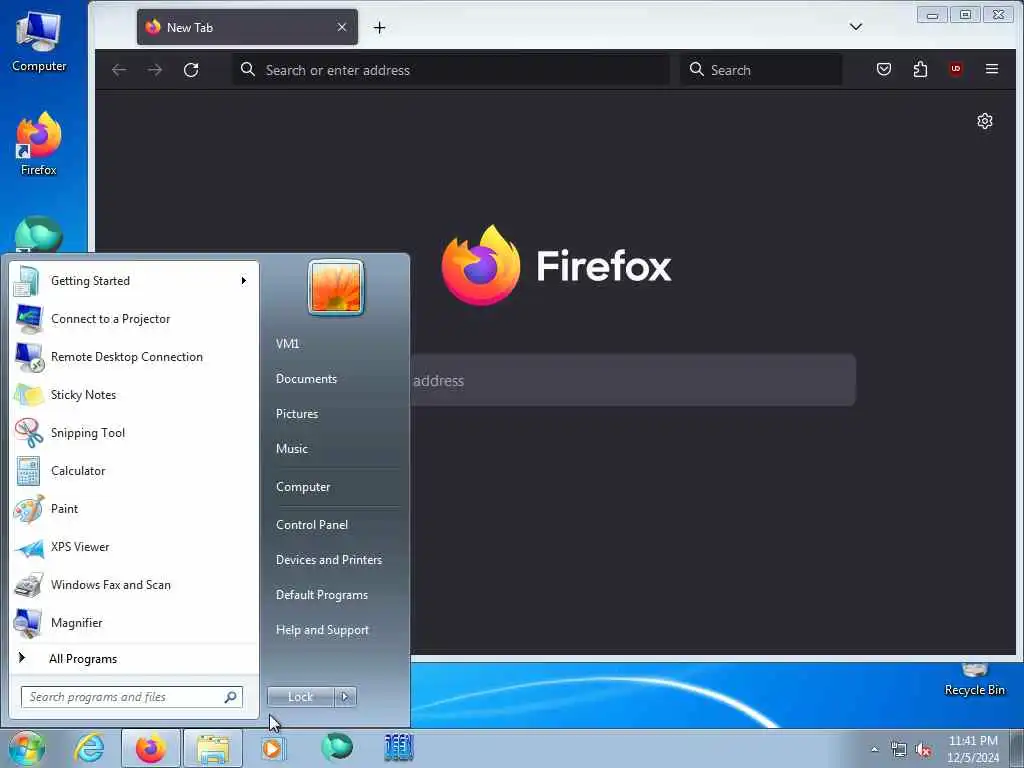
Task: Open Computer from Start menu right pane
Action: pos(303,487)
